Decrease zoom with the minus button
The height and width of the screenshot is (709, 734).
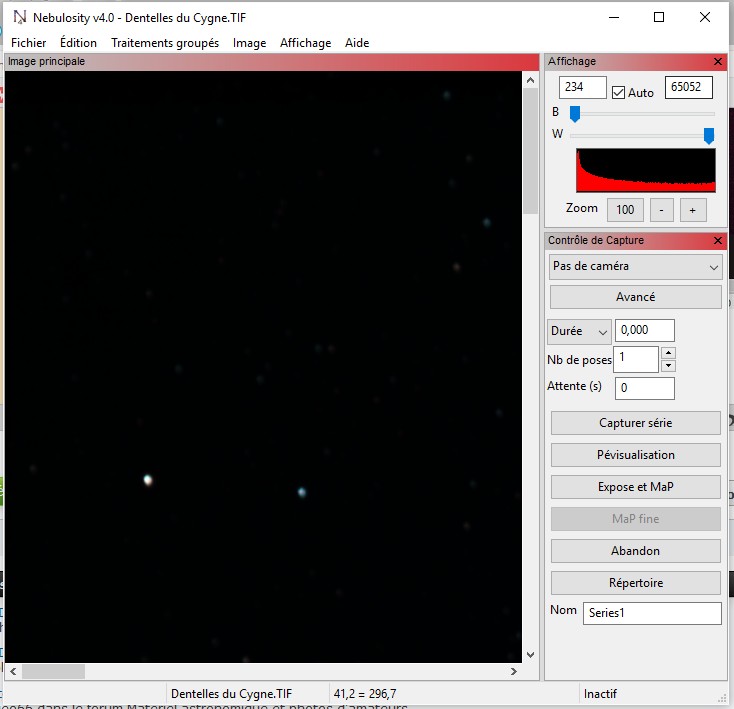pos(661,210)
